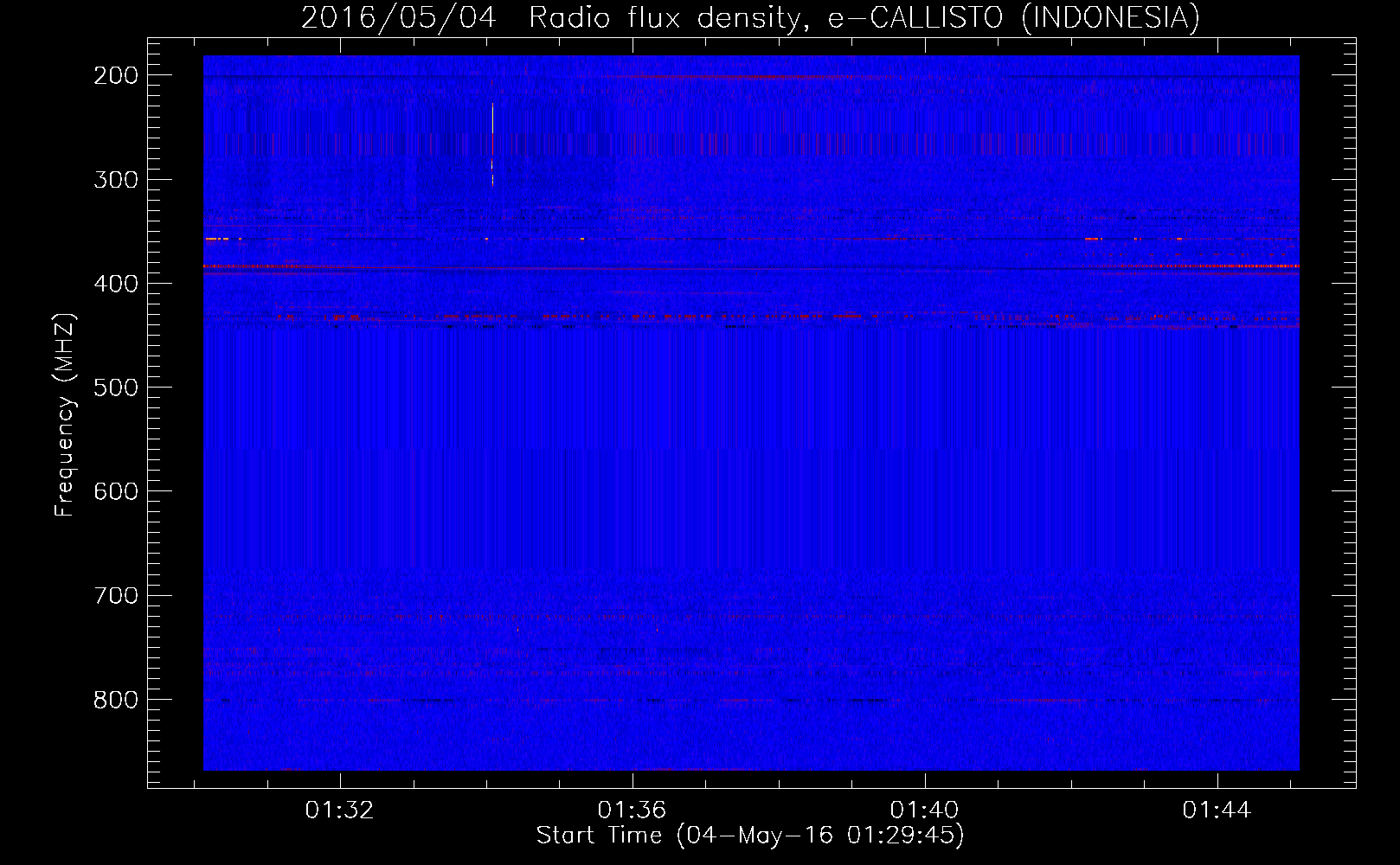Click the 'Frequency (MHZ)' axis label
The image size is (1400, 865).
click(x=65, y=415)
